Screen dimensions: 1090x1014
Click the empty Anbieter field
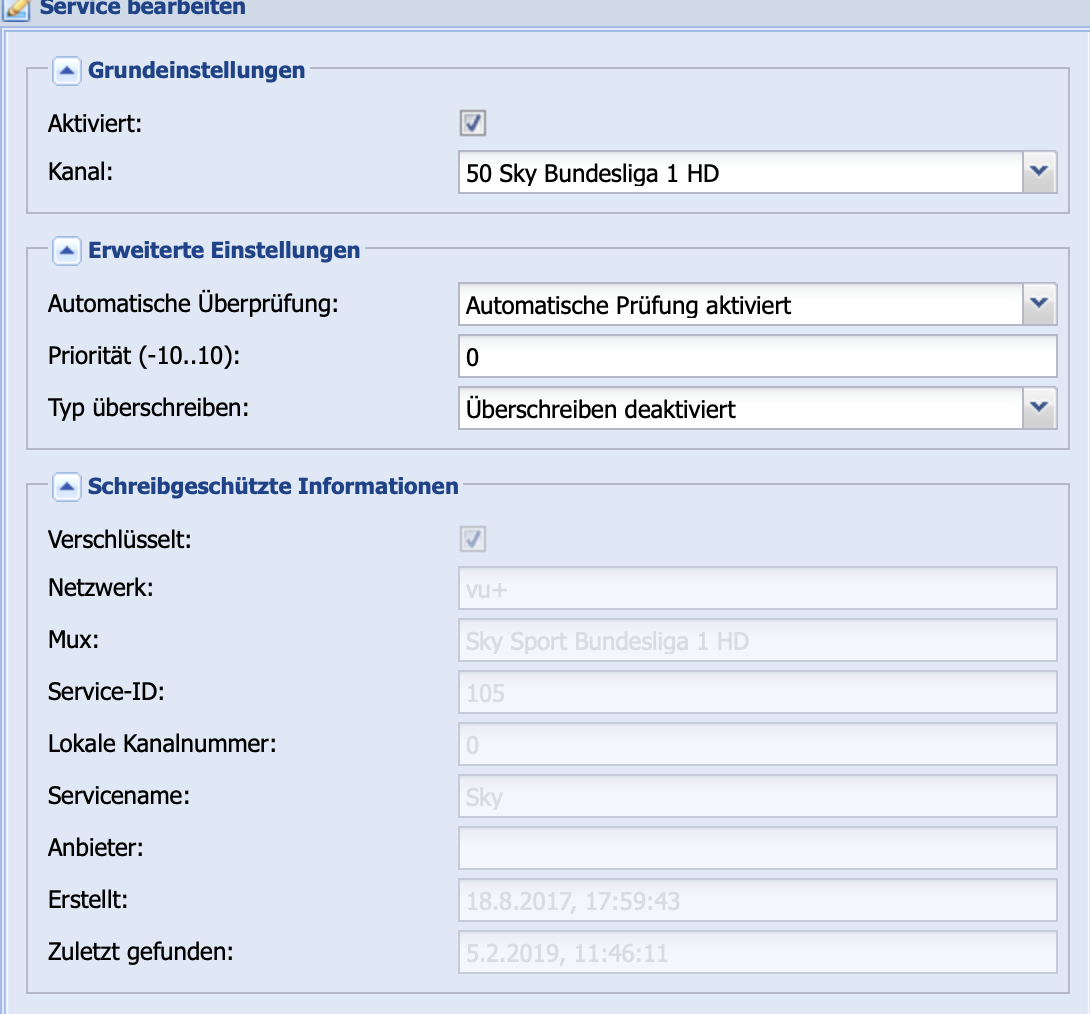758,848
